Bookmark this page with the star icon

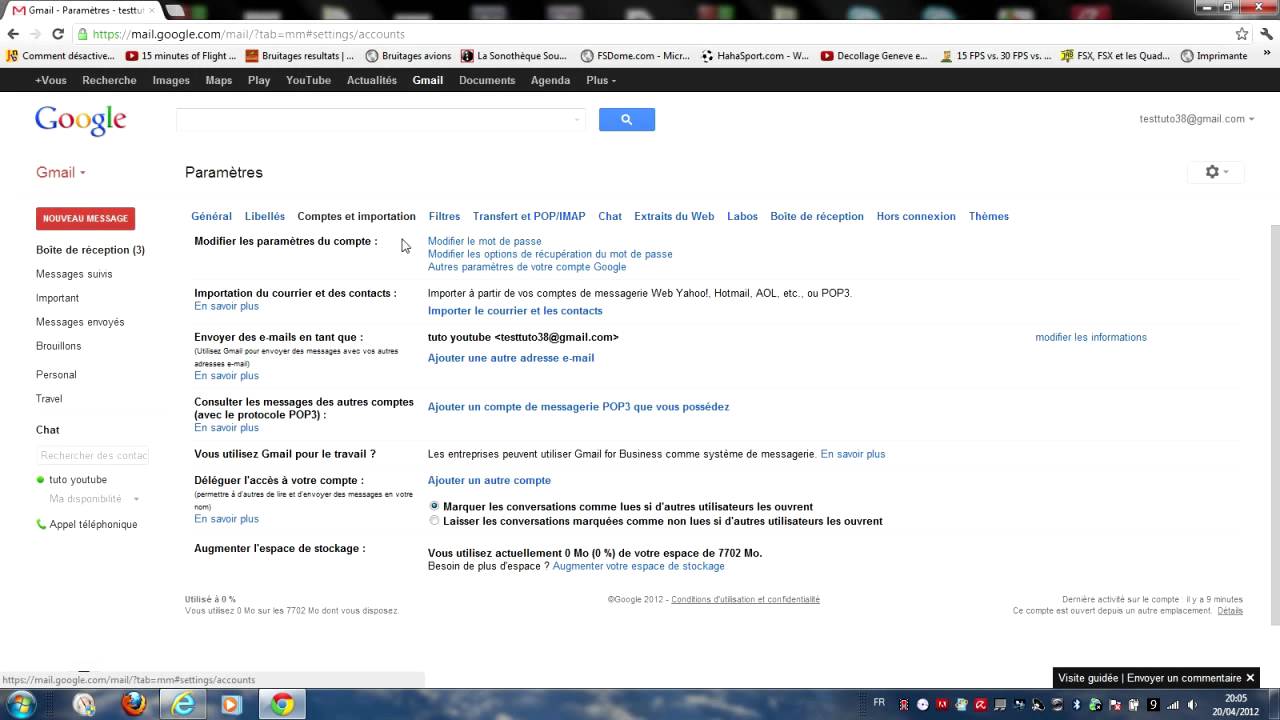pos(1242,34)
